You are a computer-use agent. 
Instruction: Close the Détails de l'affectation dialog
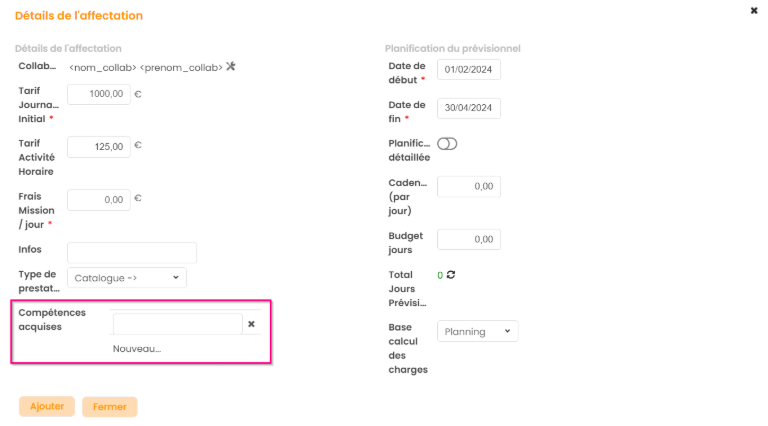754,10
